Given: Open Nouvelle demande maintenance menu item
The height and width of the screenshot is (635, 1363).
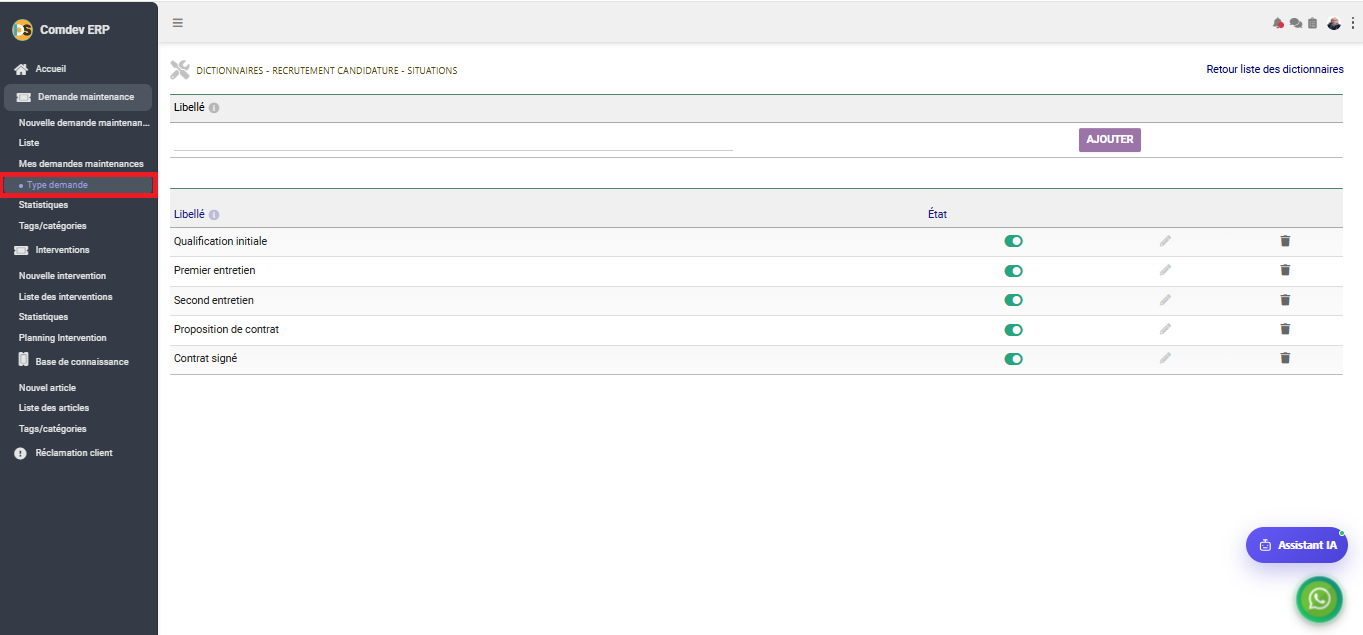Looking at the screenshot, I should pyautogui.click(x=84, y=122).
